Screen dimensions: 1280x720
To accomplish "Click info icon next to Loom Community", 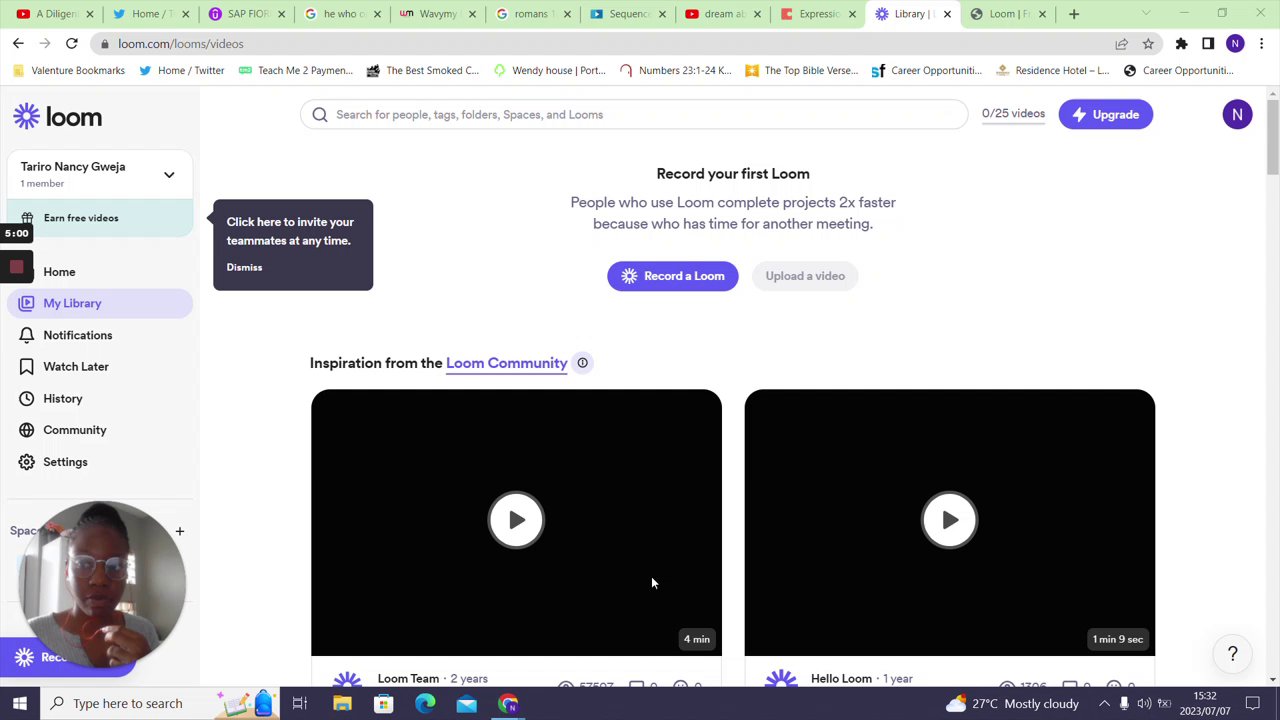I will [x=582, y=363].
